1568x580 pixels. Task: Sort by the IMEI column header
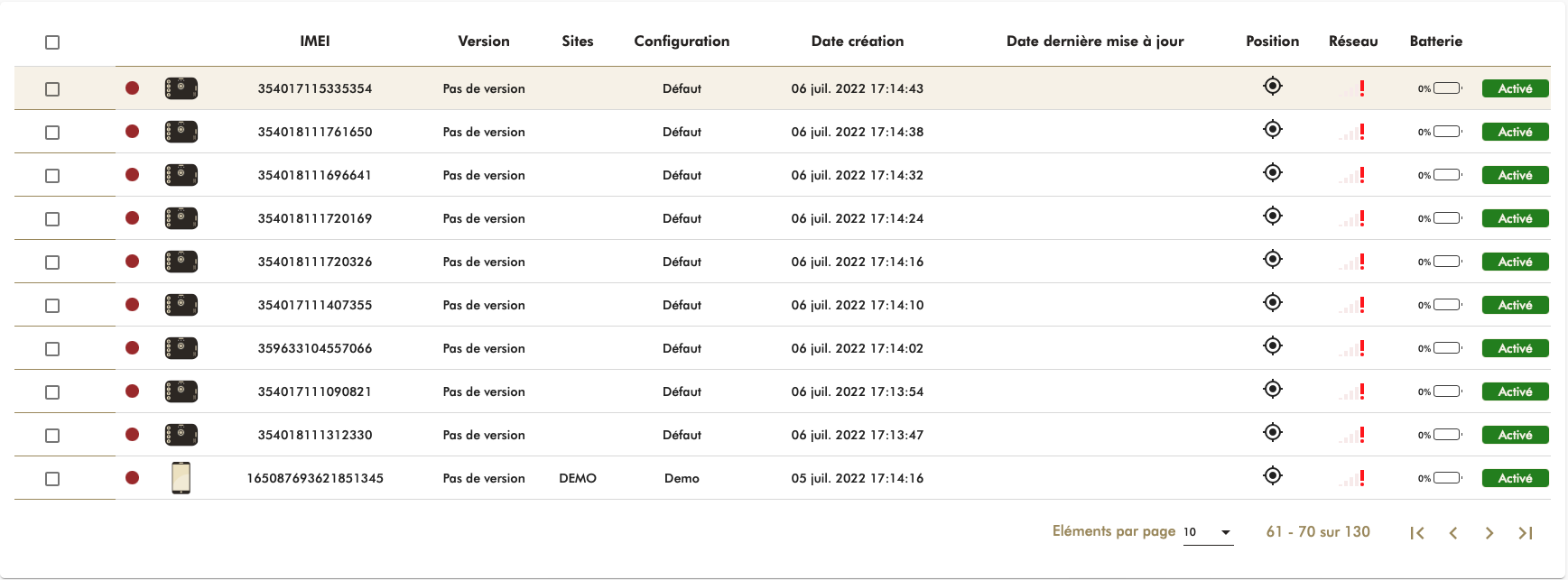[x=314, y=41]
